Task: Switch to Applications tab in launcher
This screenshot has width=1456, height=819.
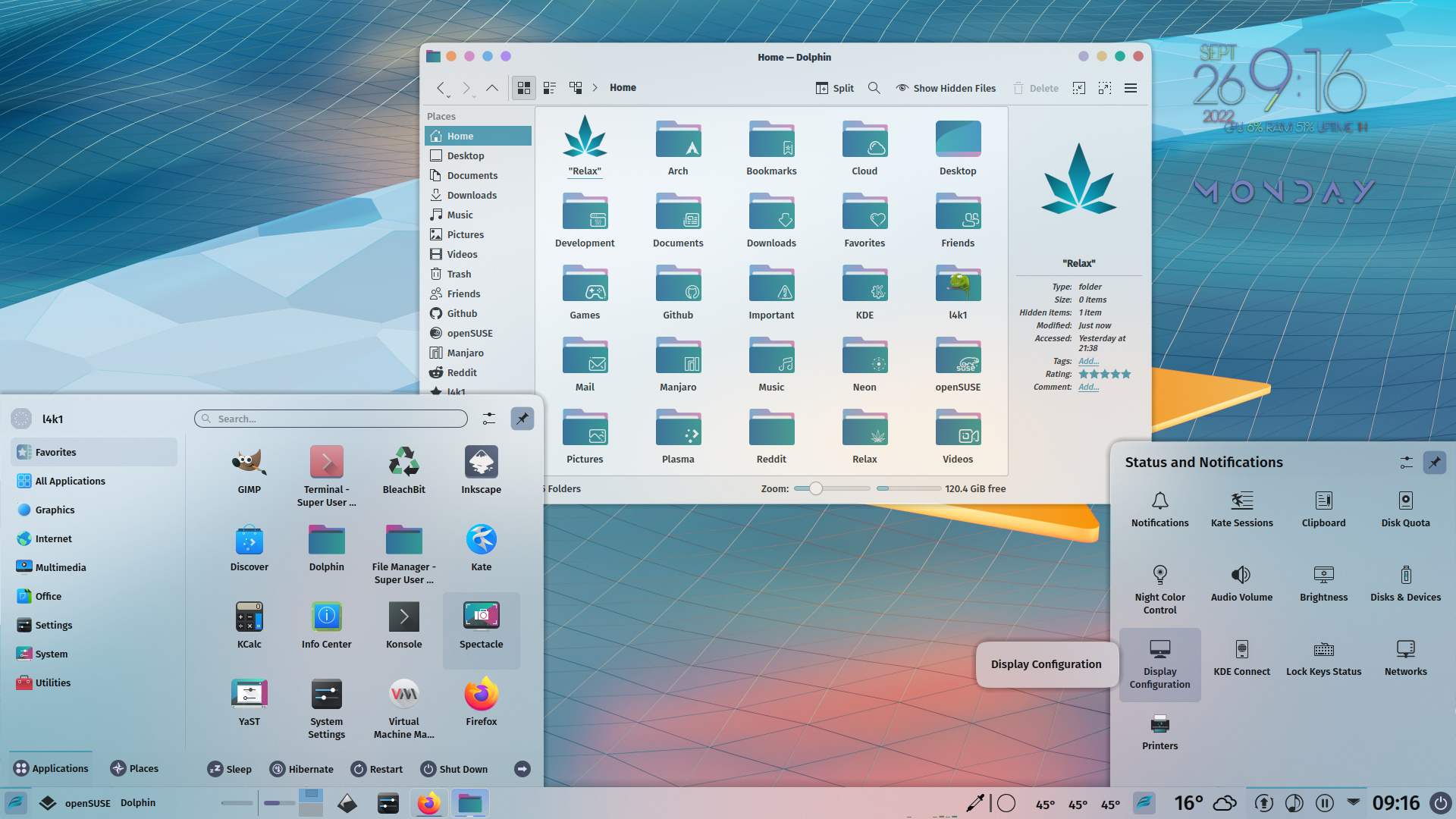Action: 51,768
